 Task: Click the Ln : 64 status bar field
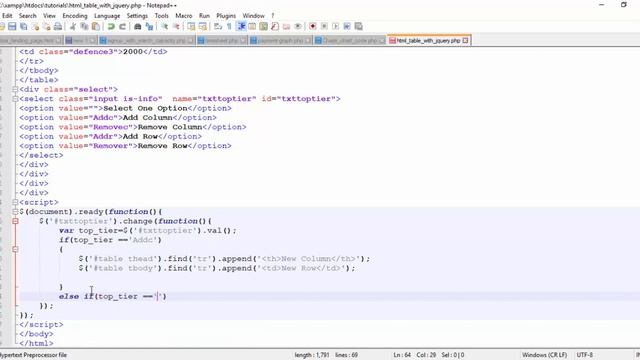tap(402, 355)
